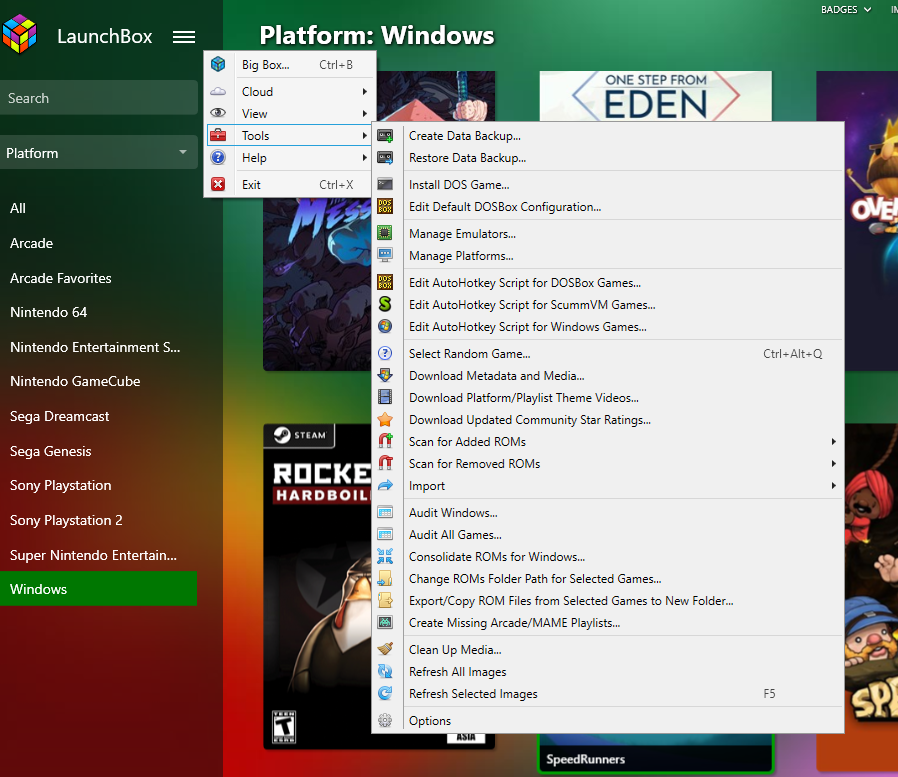Click the Big Box cube icon
The image size is (898, 777).
tap(218, 64)
